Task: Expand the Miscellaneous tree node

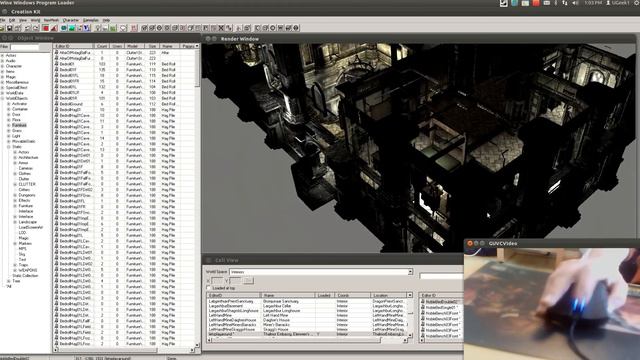Action: coord(2,82)
